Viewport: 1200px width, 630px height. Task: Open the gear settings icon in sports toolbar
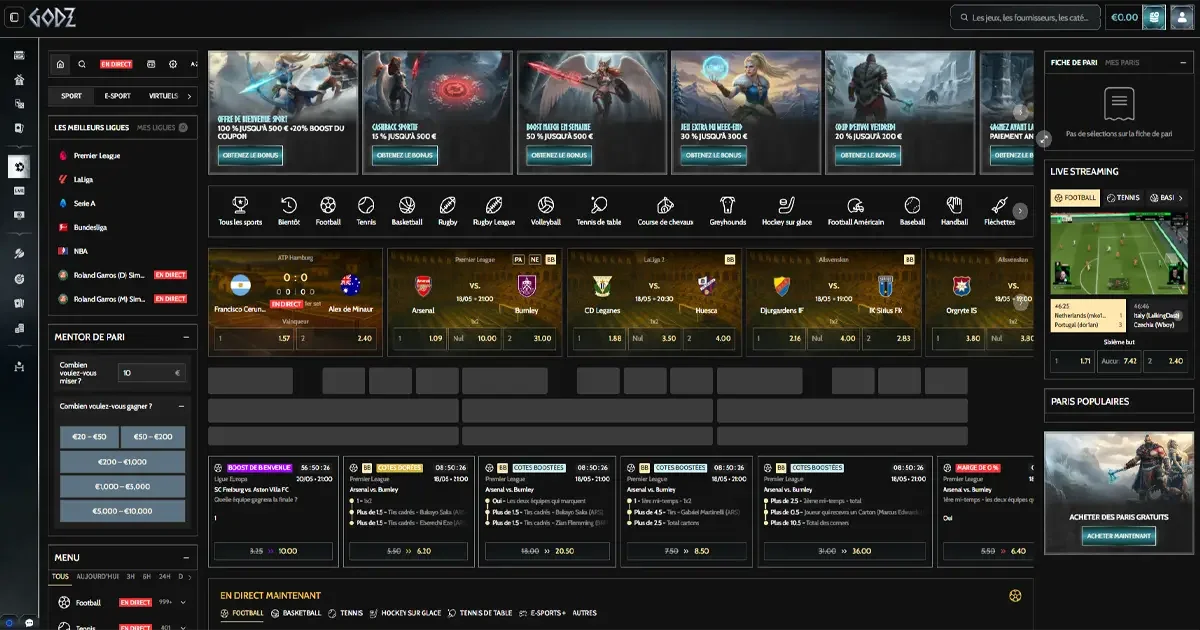click(x=173, y=64)
